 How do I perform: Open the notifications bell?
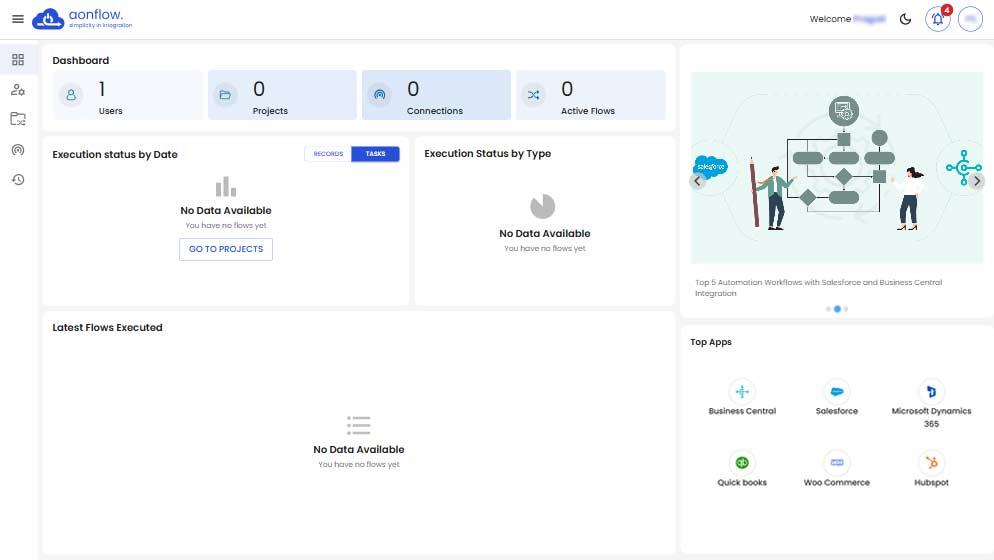(x=937, y=19)
